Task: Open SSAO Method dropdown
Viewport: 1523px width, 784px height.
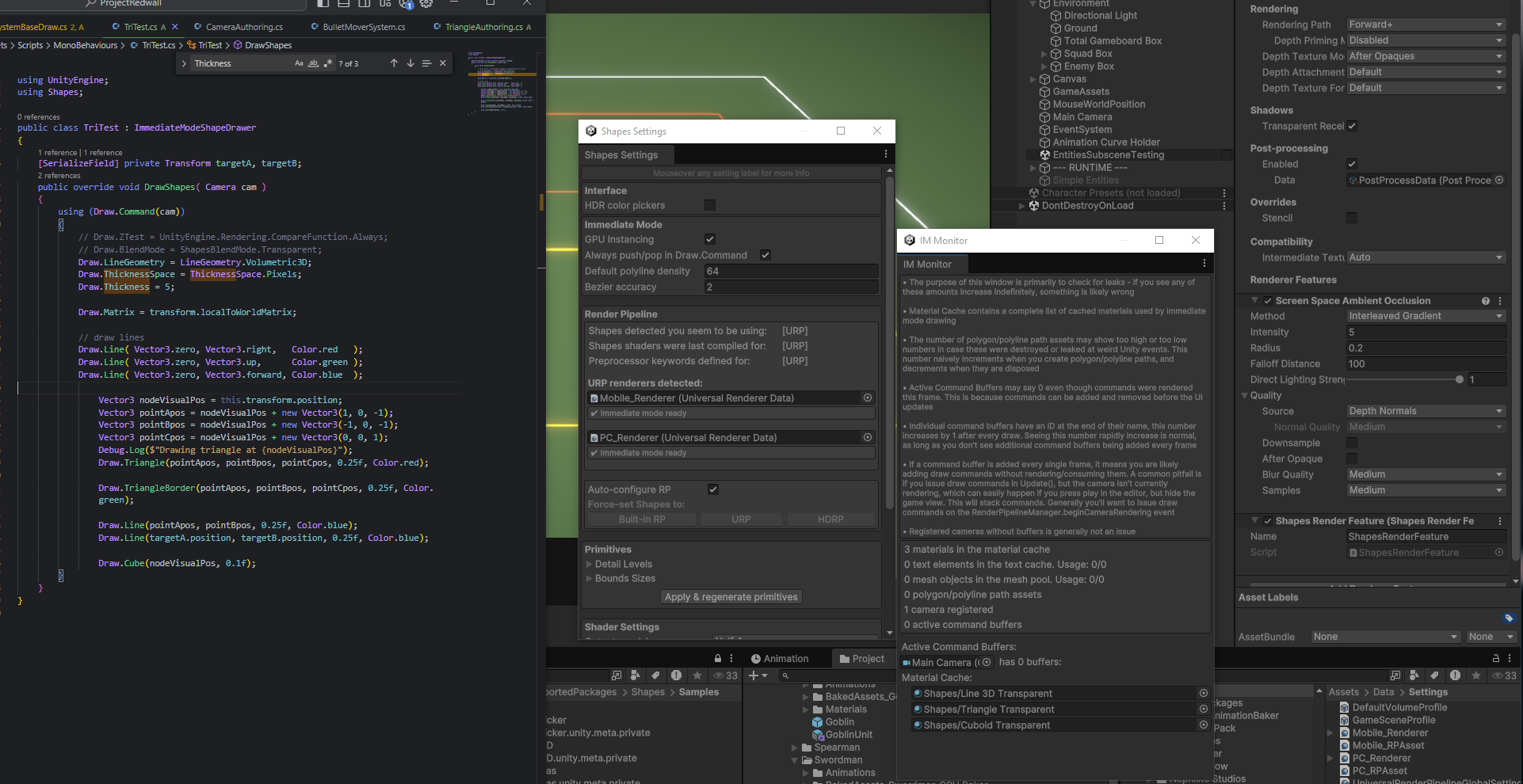Action: tap(1426, 316)
